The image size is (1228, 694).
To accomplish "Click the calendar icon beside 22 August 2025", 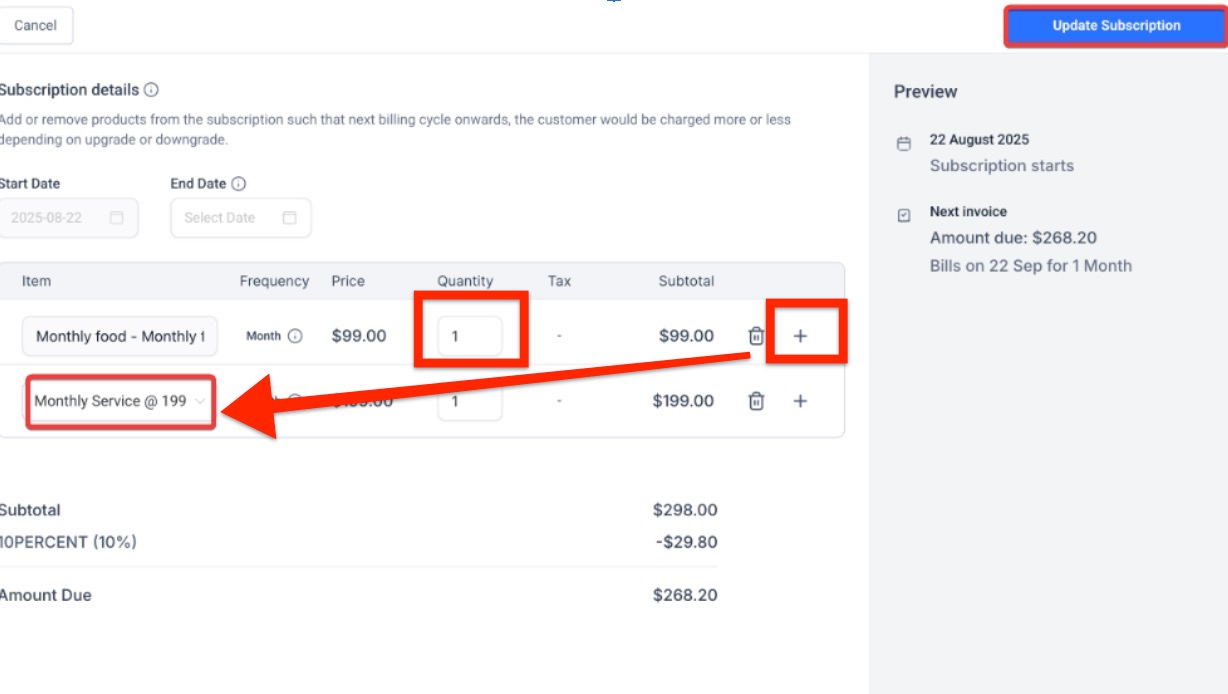I will pyautogui.click(x=904, y=144).
